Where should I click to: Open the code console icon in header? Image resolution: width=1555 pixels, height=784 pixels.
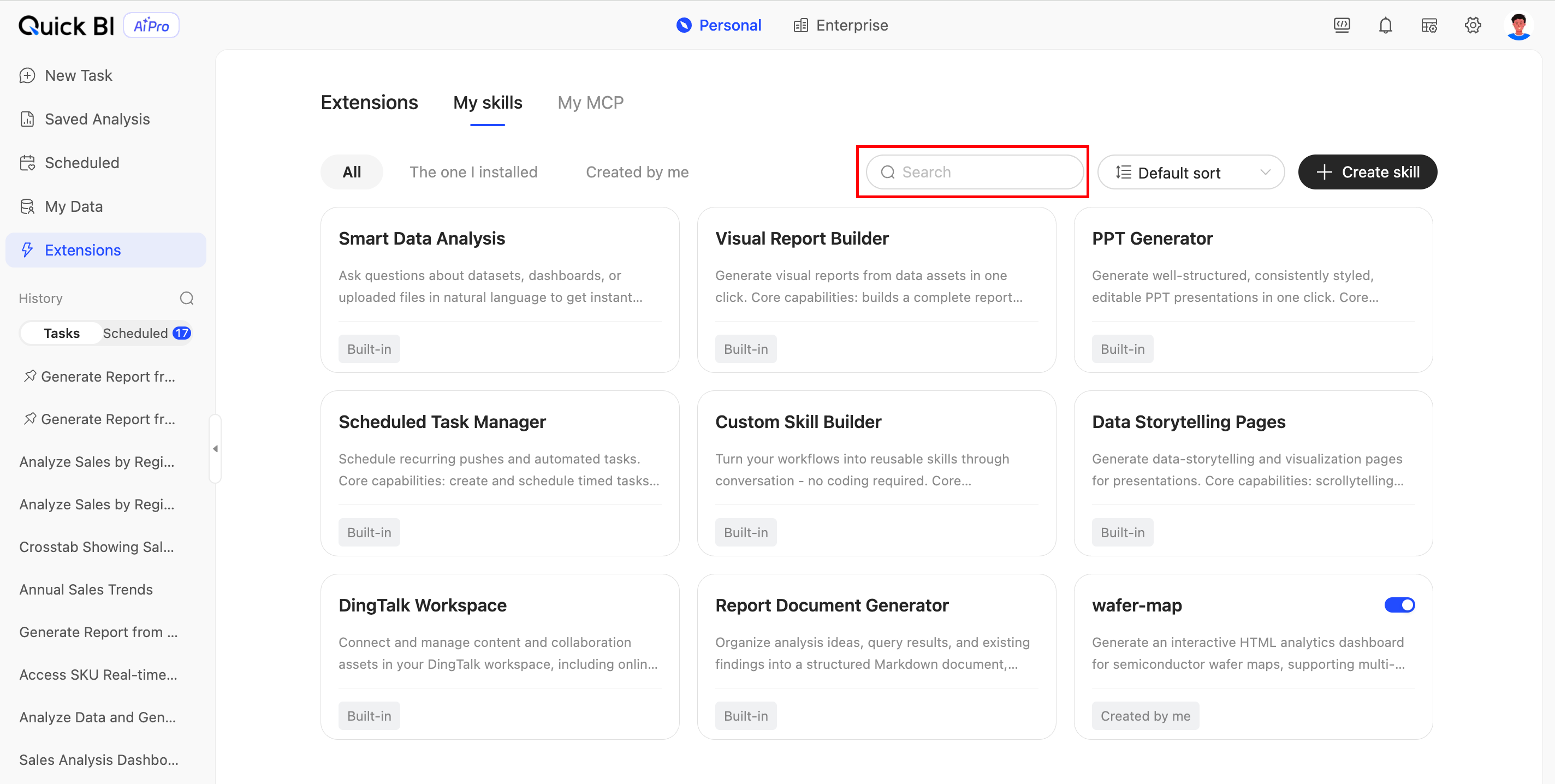1342,25
